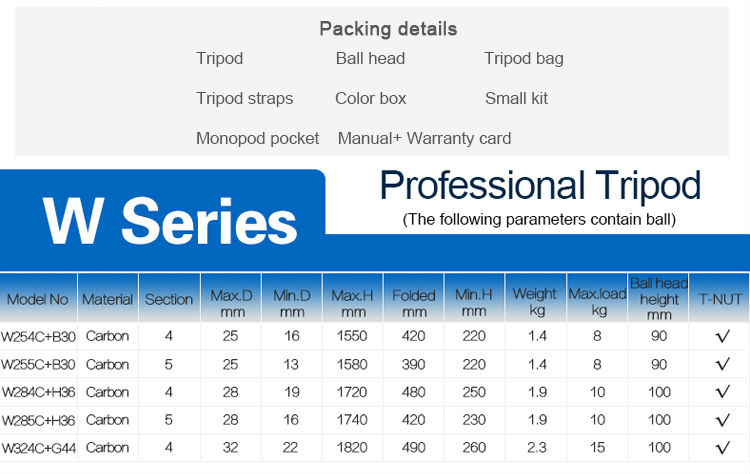
Task: Click the Max.load kg column header
Action: click(x=597, y=300)
